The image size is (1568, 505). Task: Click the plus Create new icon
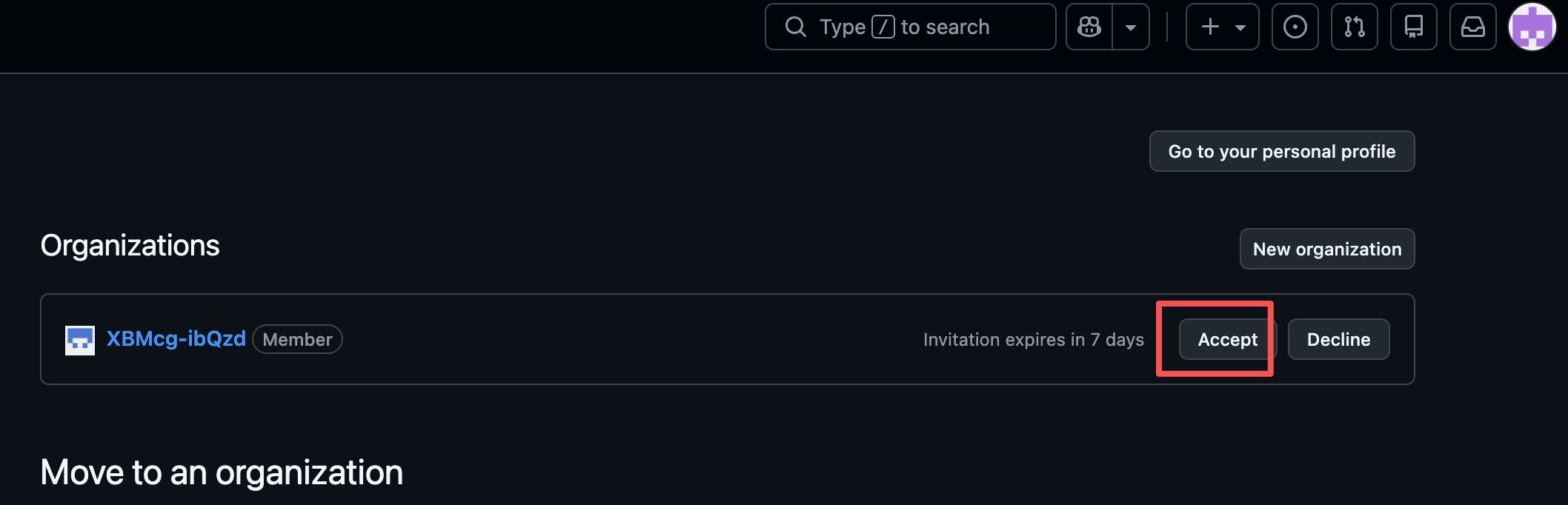[x=1210, y=27]
